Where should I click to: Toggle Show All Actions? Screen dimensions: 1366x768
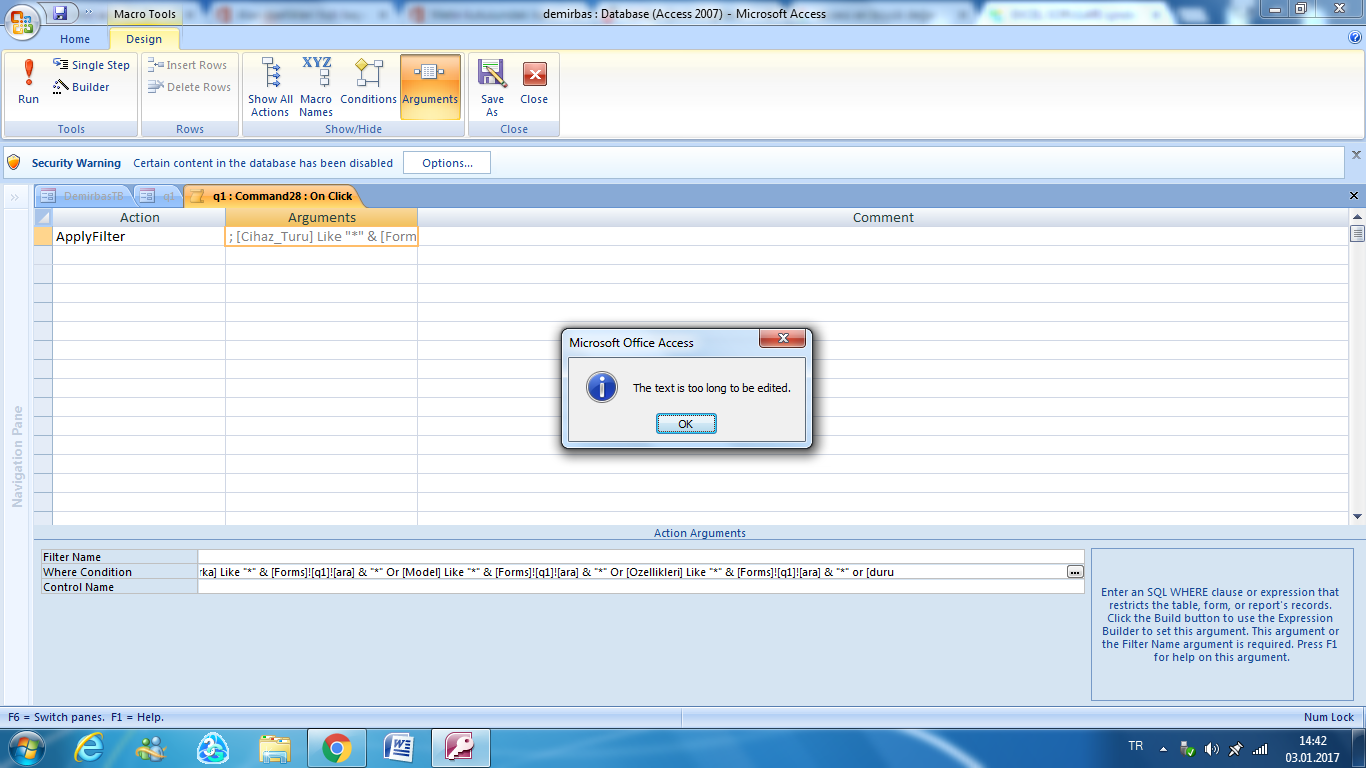pos(270,86)
